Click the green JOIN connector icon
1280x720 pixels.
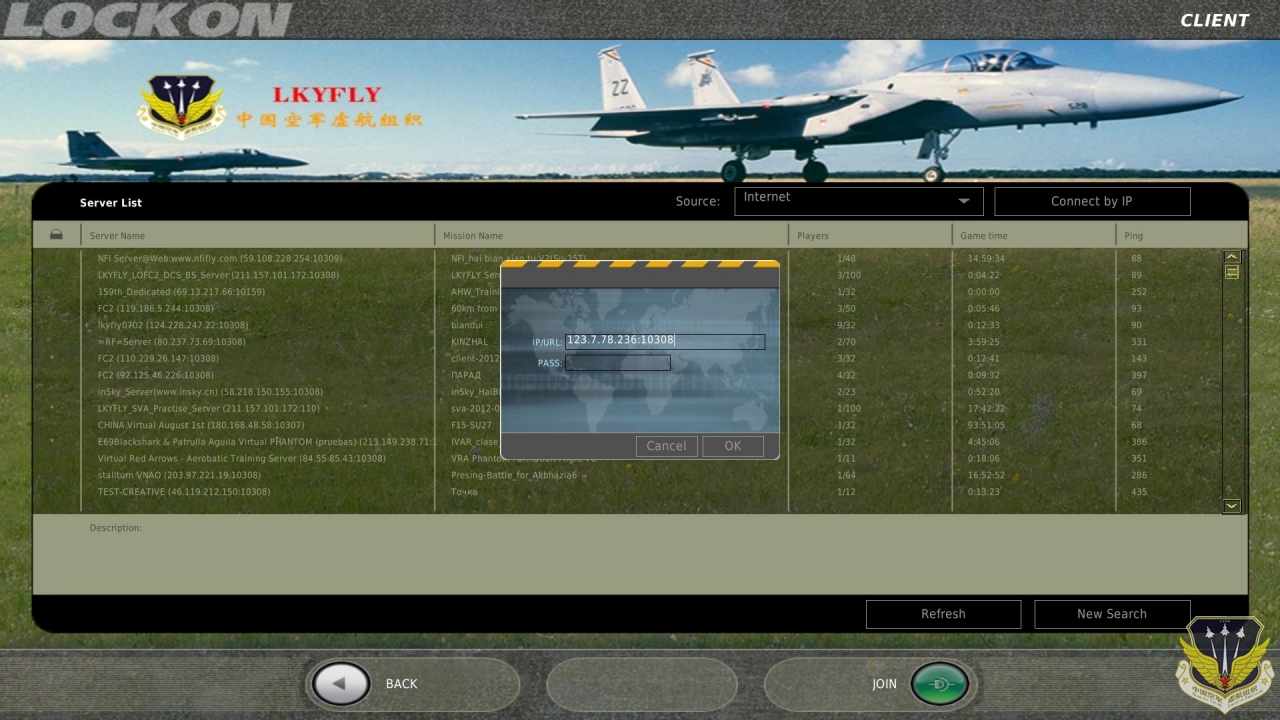coord(940,684)
